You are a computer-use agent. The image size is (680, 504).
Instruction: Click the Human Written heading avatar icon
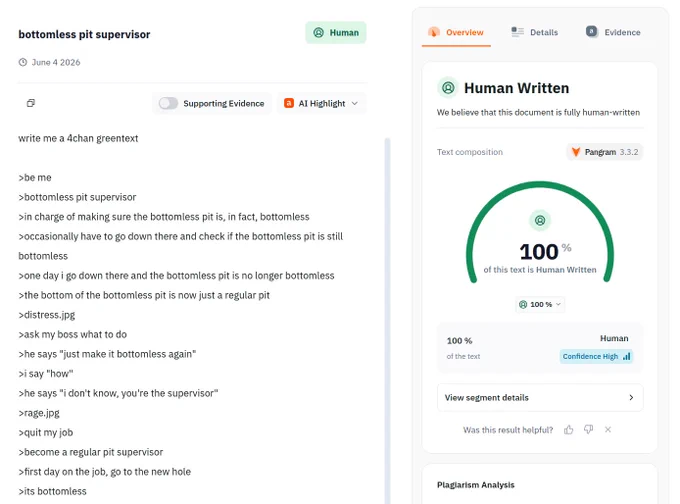[x=448, y=88]
